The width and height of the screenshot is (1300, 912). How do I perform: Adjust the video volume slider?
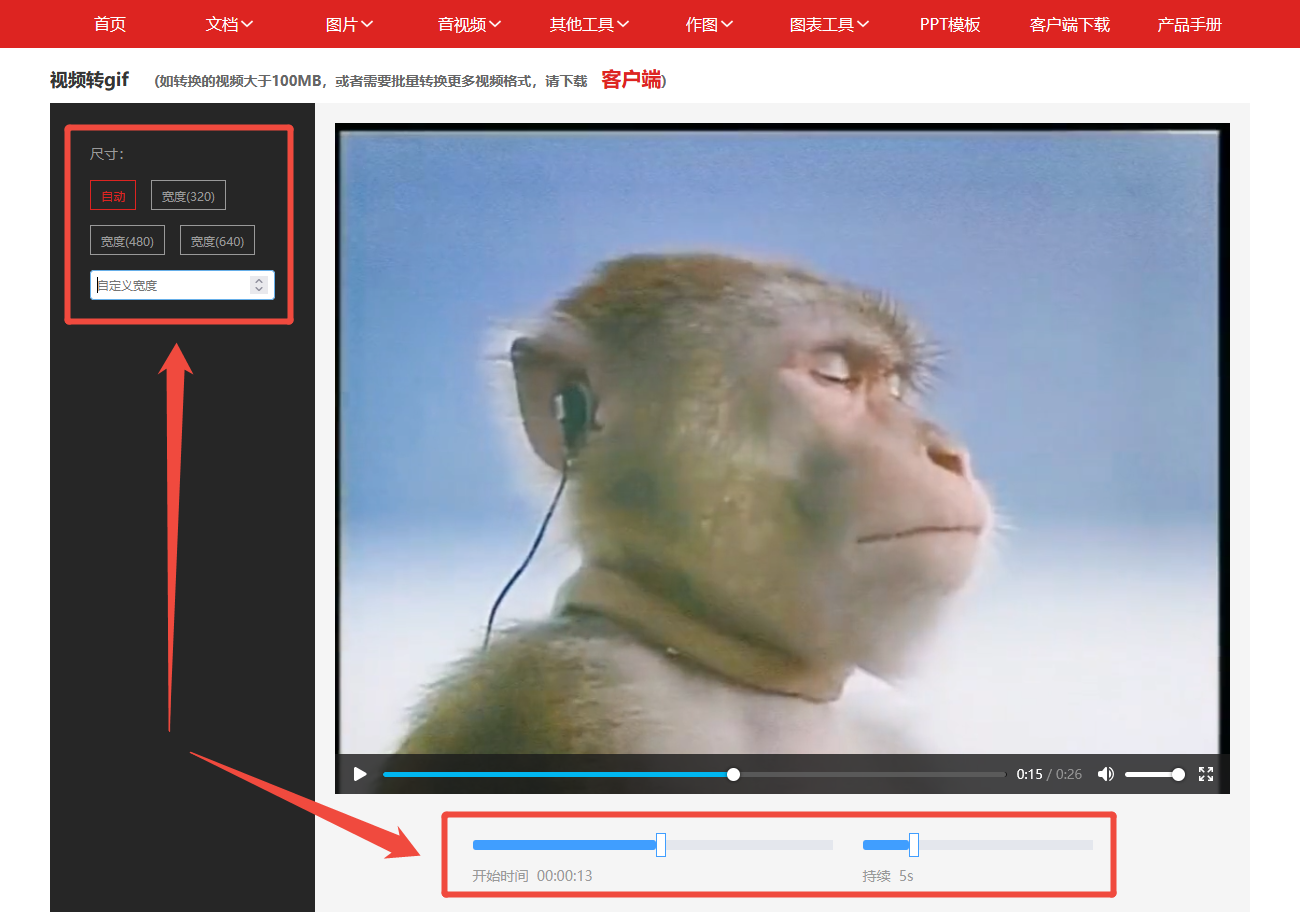[x=1154, y=774]
